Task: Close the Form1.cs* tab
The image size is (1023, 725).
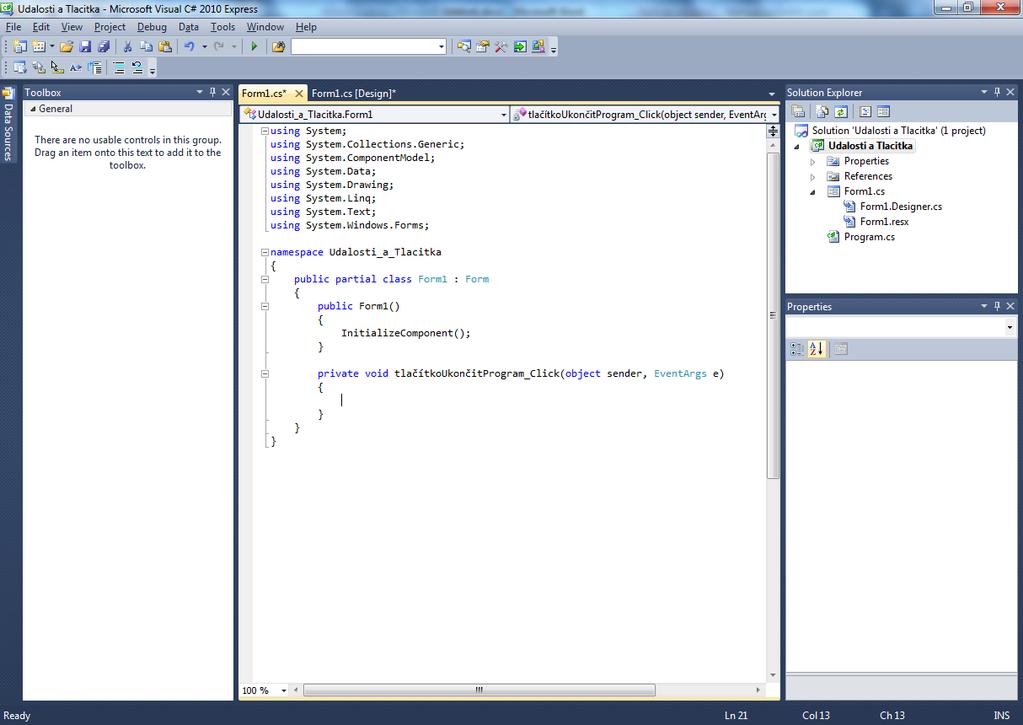Action: [299, 93]
